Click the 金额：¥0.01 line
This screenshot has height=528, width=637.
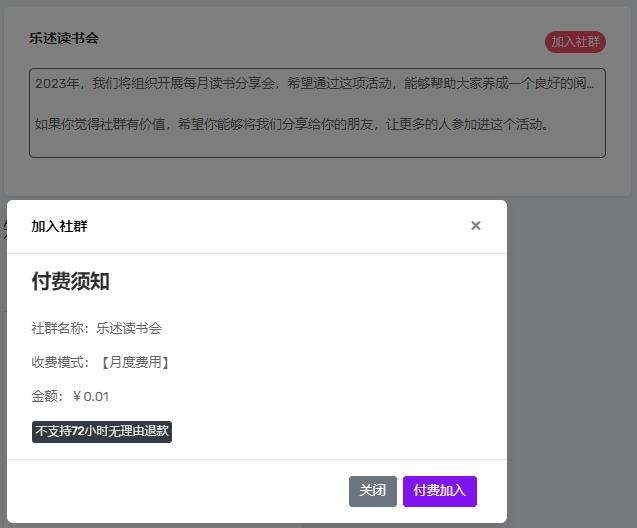(70, 396)
